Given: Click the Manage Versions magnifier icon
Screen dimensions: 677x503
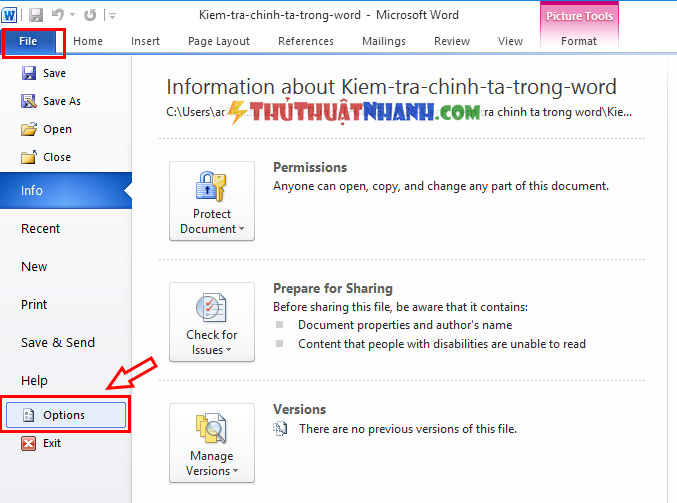Looking at the screenshot, I should pos(211,428).
